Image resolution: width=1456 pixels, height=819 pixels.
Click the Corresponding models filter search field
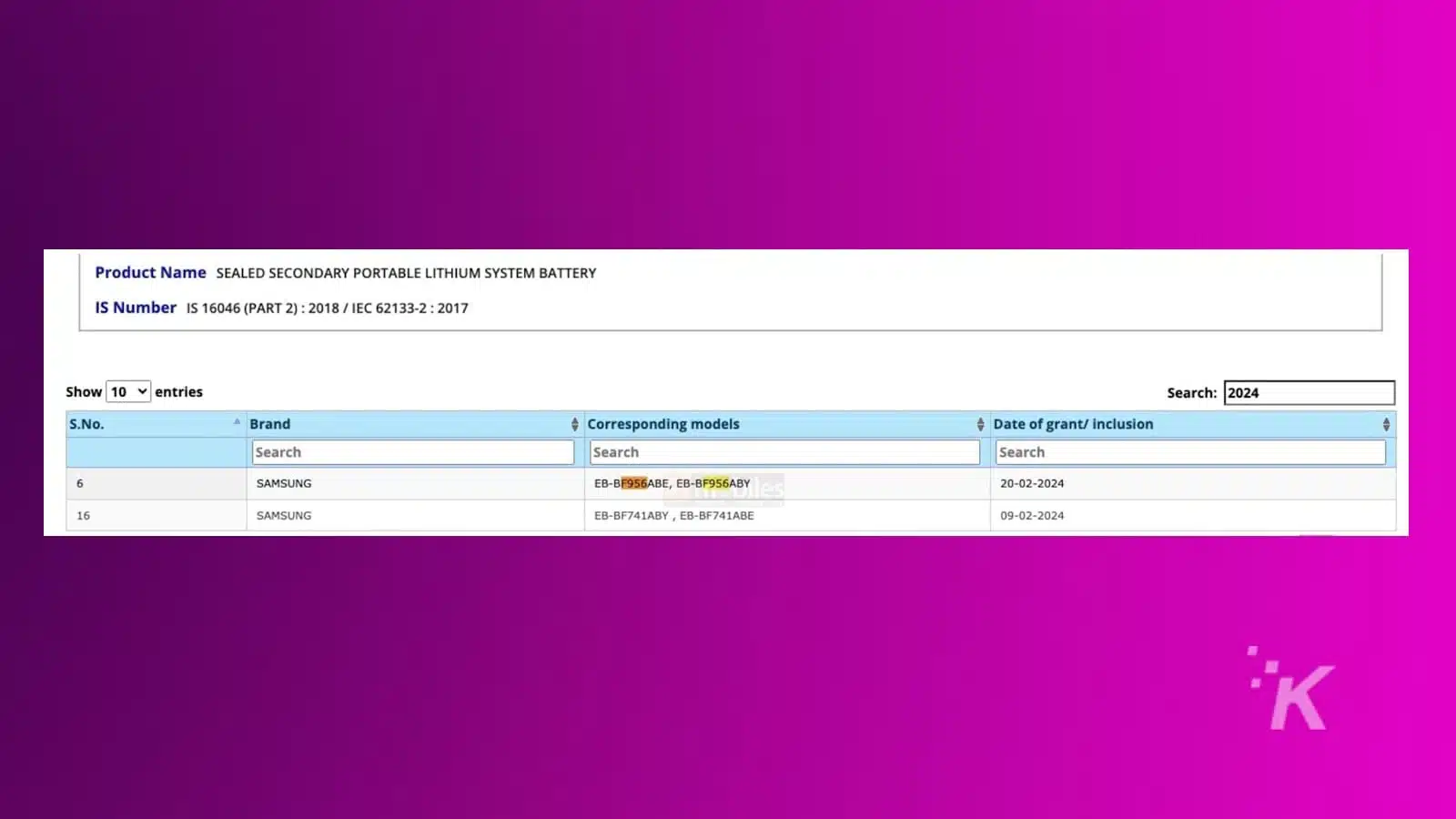coord(784,452)
